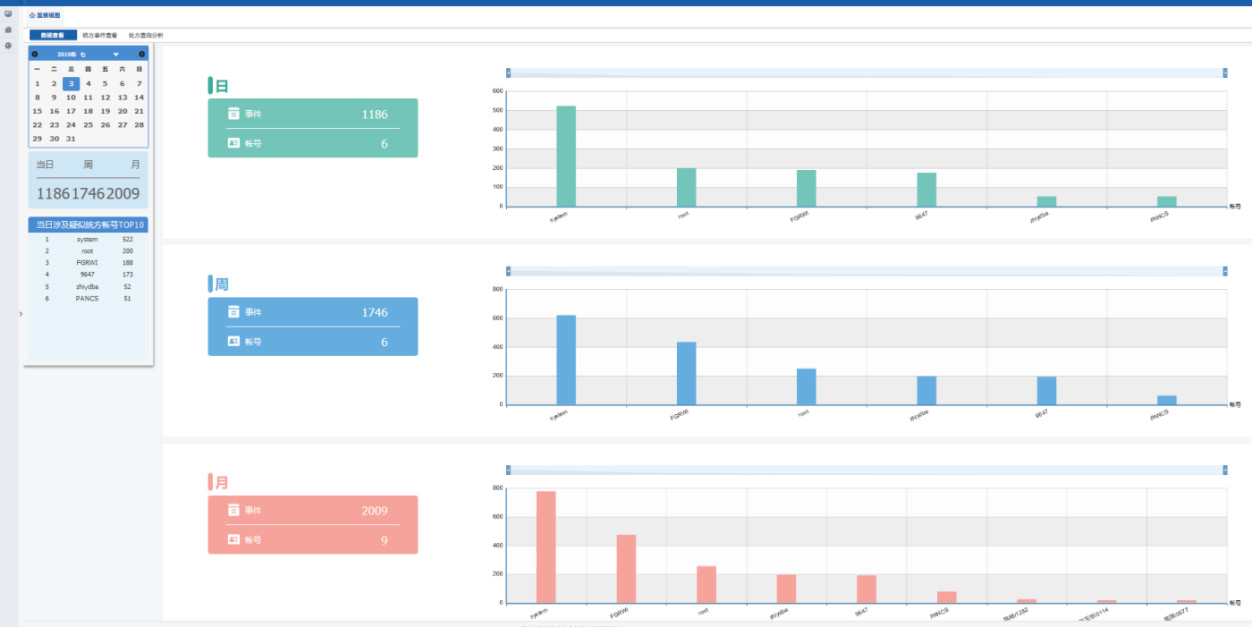
Task: Click the calendar icon in blue 周 card
Action: tap(233, 312)
